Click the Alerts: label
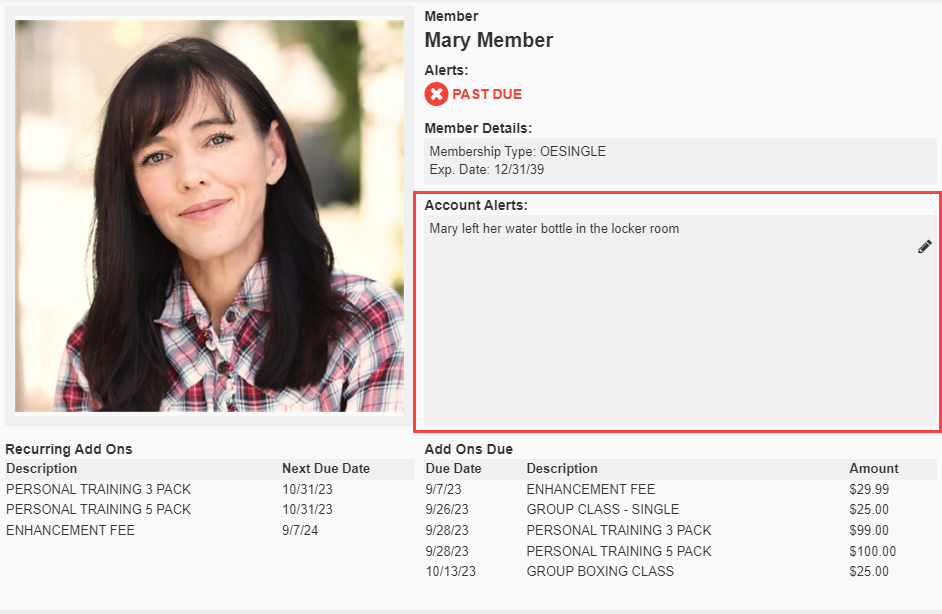 pos(446,70)
